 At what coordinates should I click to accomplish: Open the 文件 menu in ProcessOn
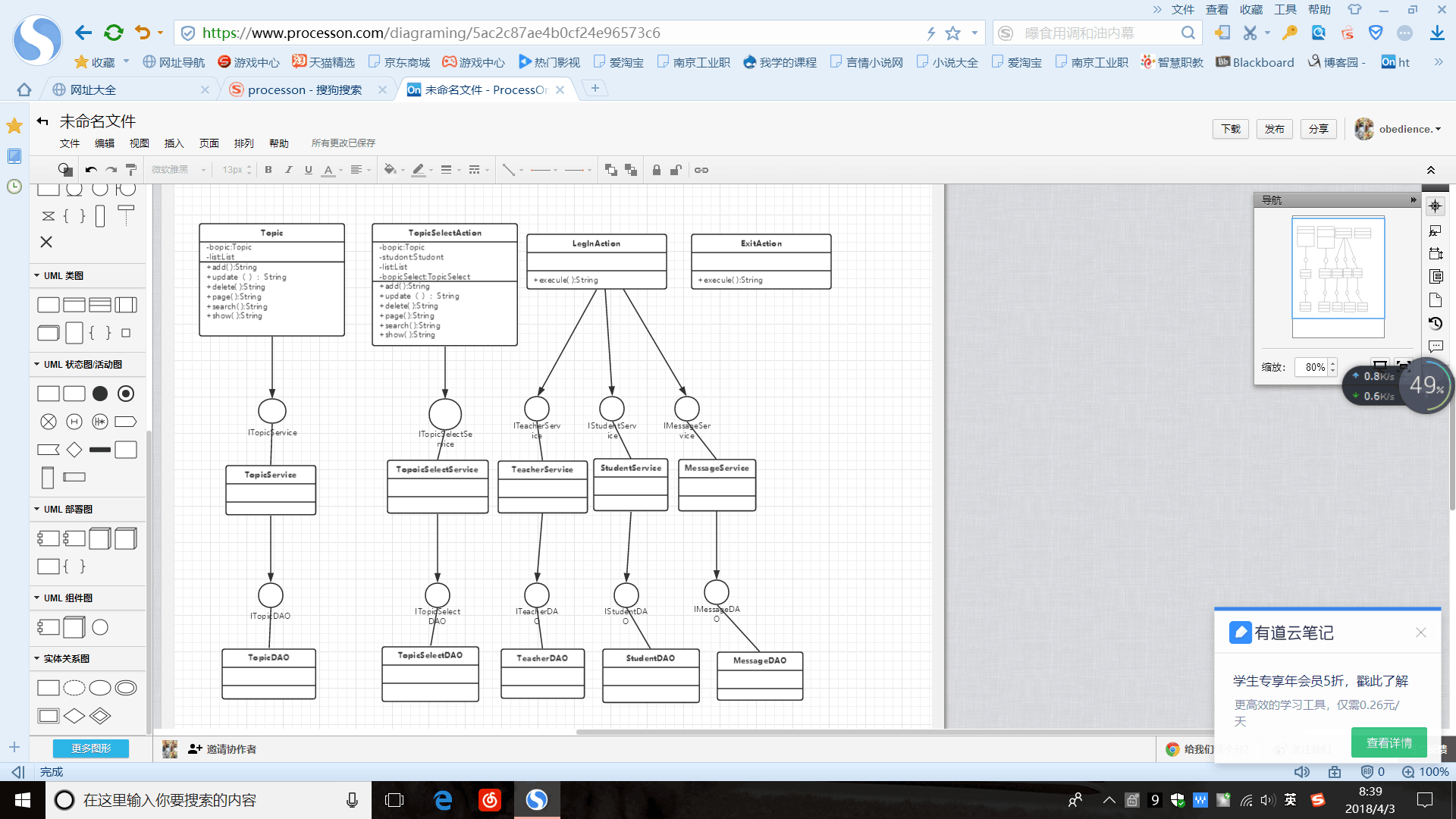[70, 143]
